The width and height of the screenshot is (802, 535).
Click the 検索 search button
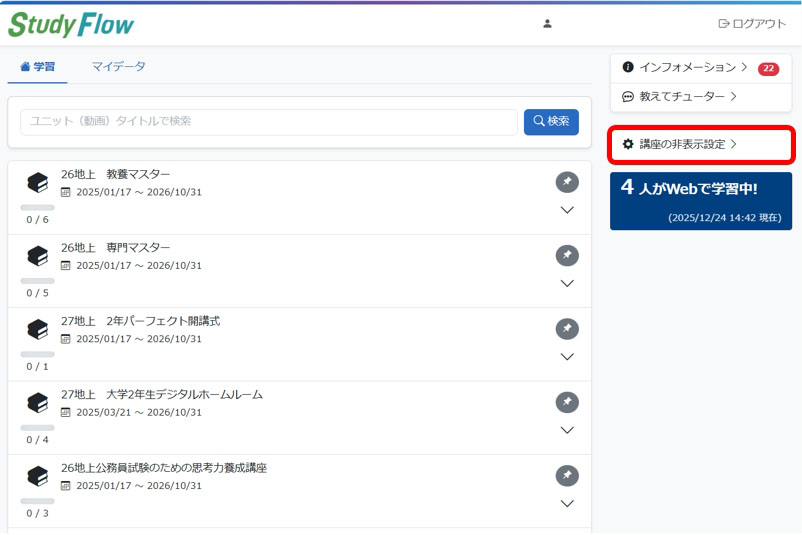pyautogui.click(x=551, y=122)
